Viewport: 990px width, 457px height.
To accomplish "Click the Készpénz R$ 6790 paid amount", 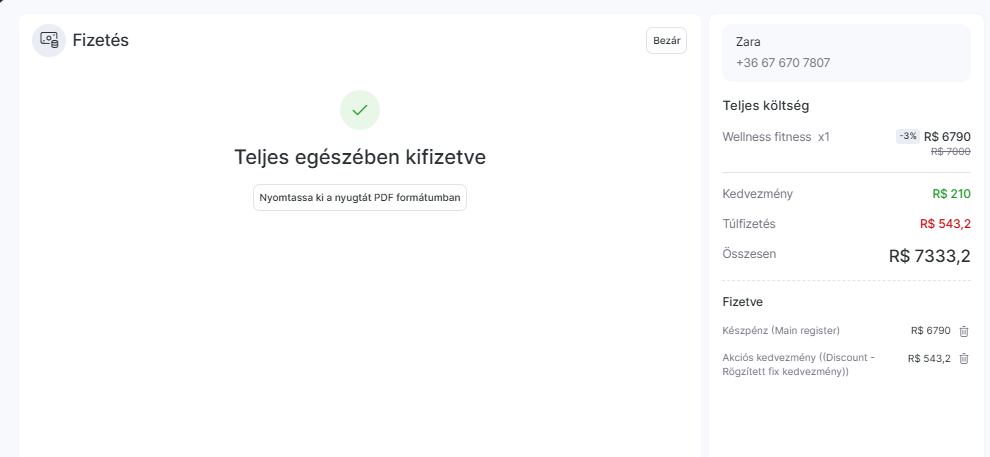I will [x=931, y=331].
